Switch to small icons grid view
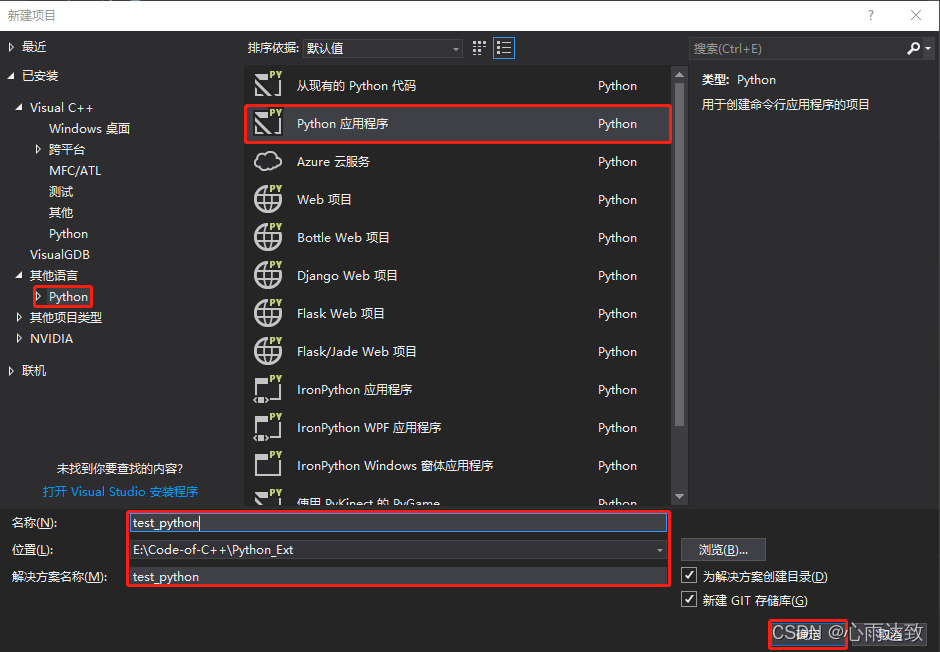The height and width of the screenshot is (652, 940). (x=479, y=48)
